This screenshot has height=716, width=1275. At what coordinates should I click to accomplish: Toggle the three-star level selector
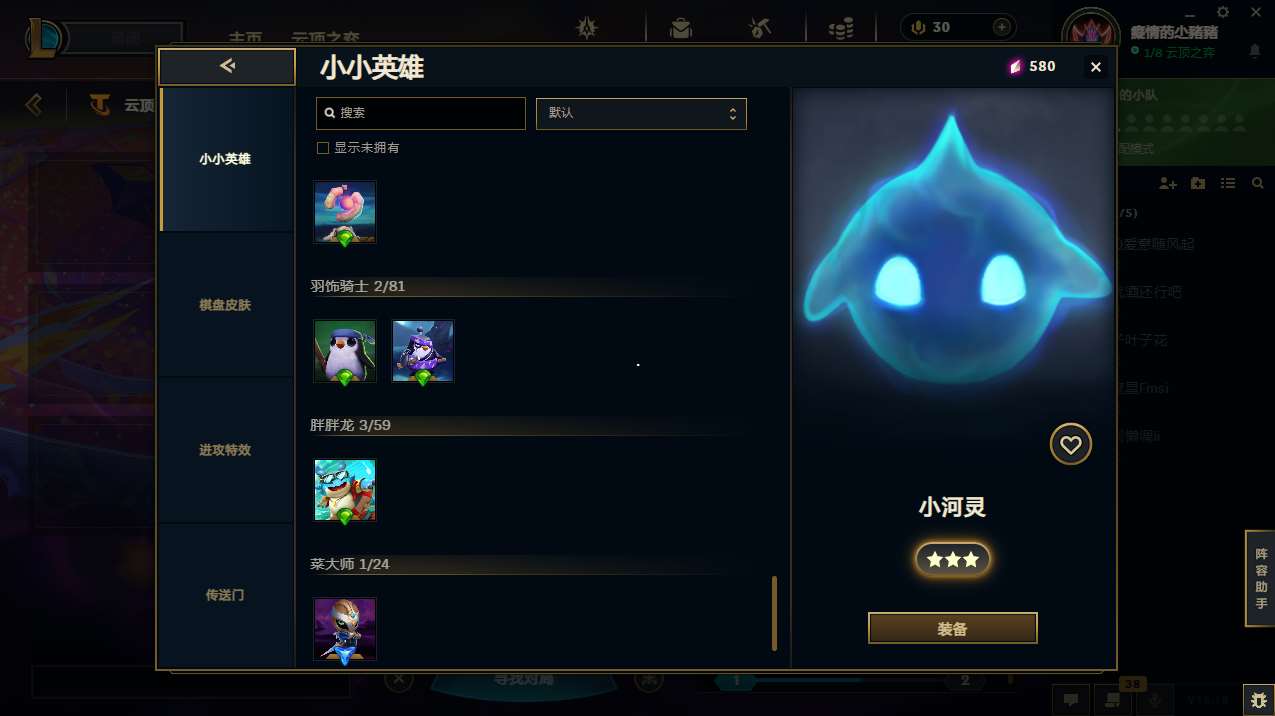click(953, 560)
